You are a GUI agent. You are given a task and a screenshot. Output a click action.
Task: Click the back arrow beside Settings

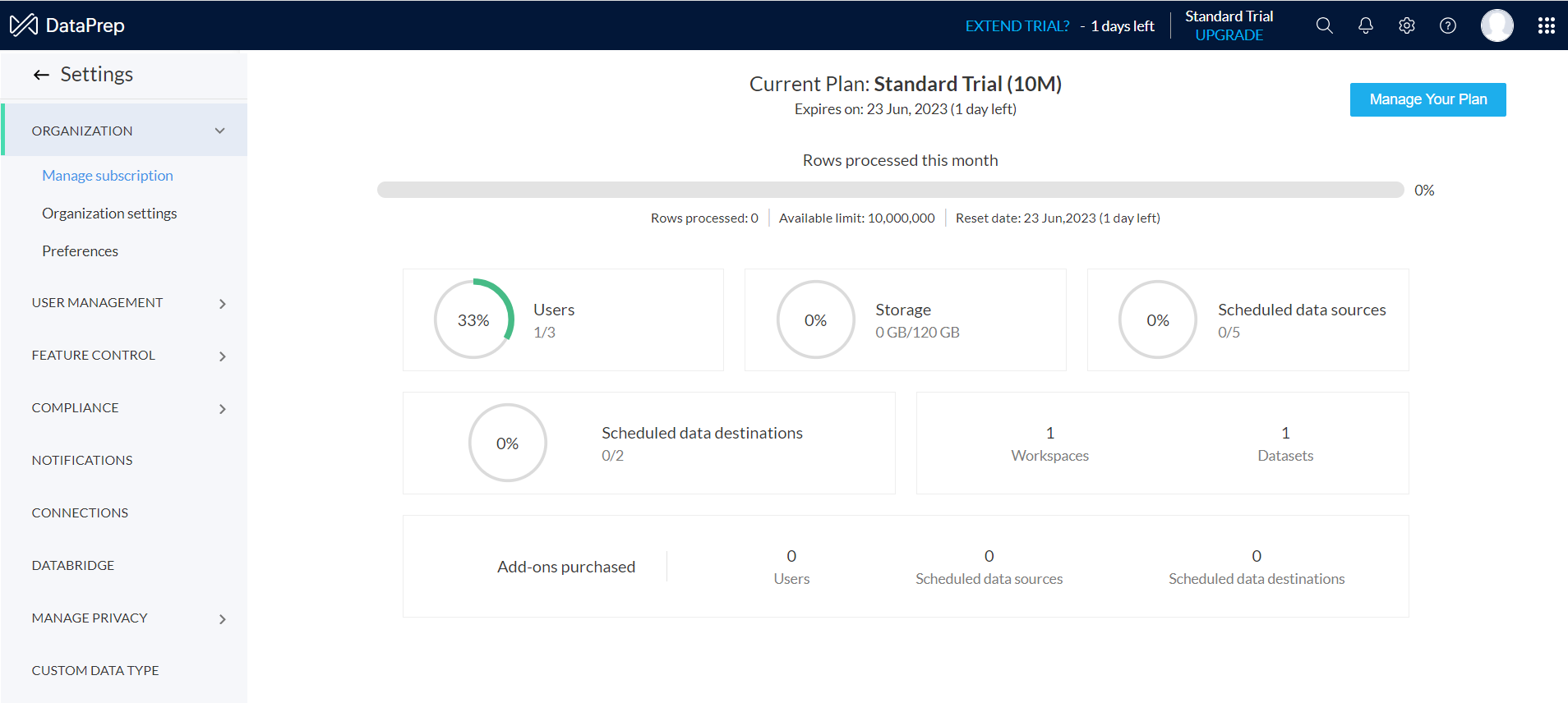point(41,76)
